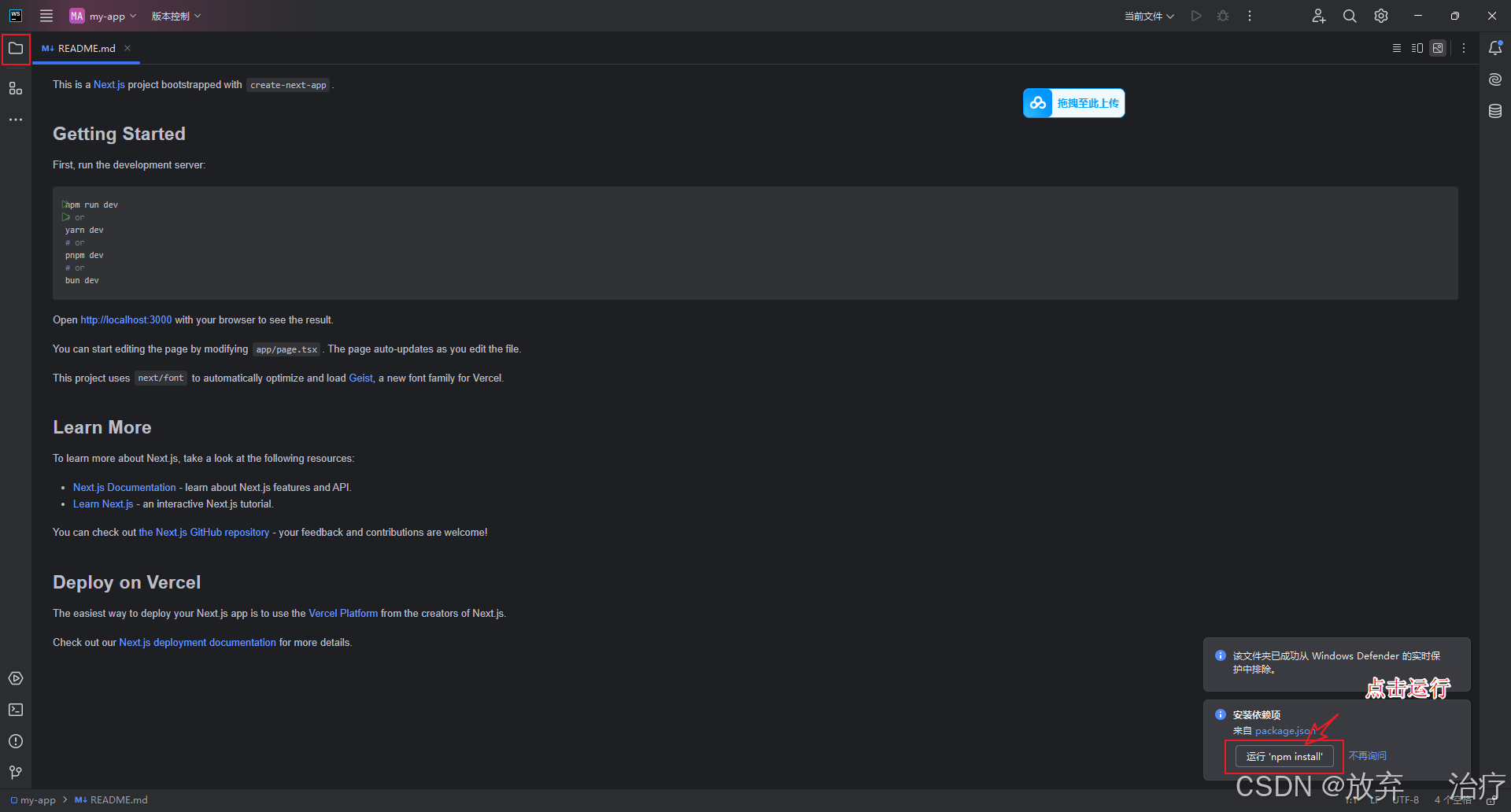The height and width of the screenshot is (812, 1511).
Task: Click the 不再询问 link
Action: (1368, 755)
